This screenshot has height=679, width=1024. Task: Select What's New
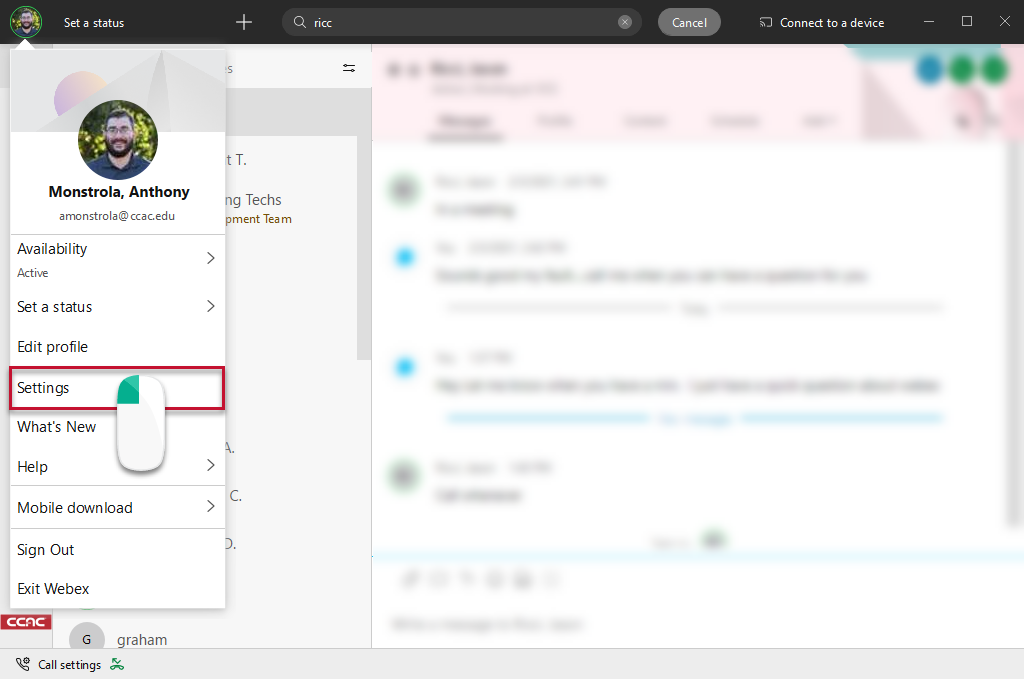point(118,427)
